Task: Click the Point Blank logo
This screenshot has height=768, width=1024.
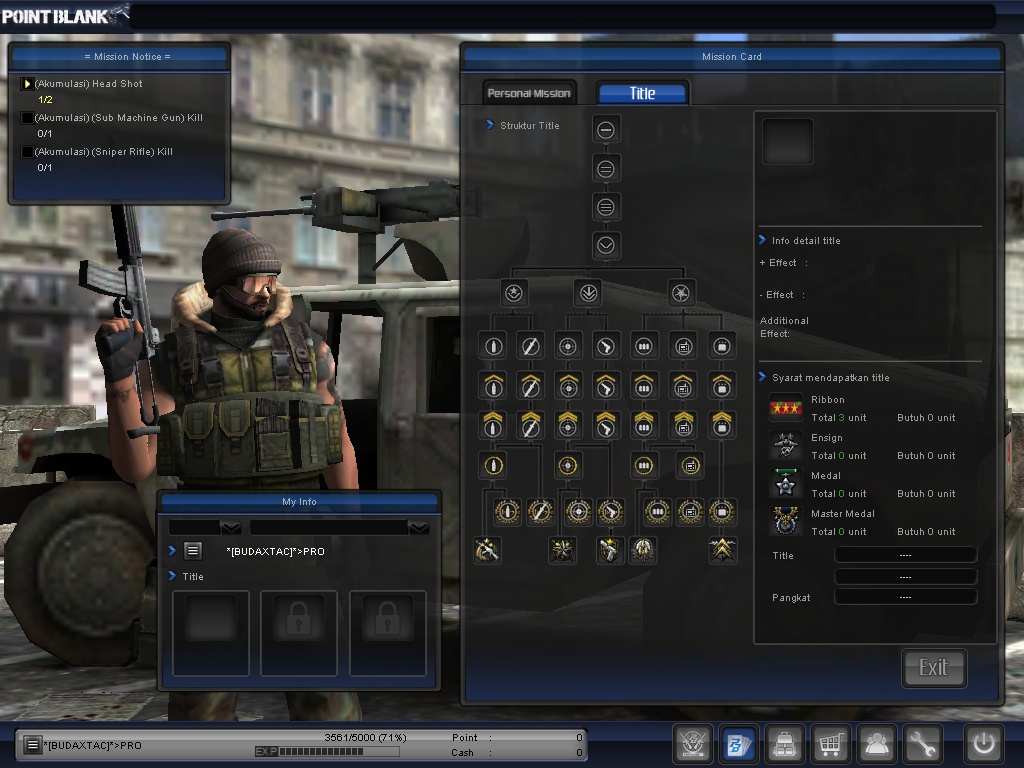Action: pyautogui.click(x=65, y=15)
